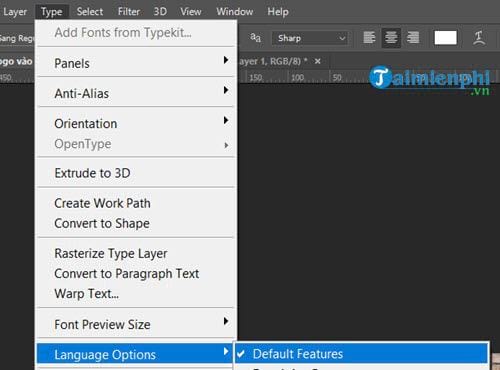This screenshot has height=370, width=500.
Task: Open the Help menu
Action: (x=278, y=12)
